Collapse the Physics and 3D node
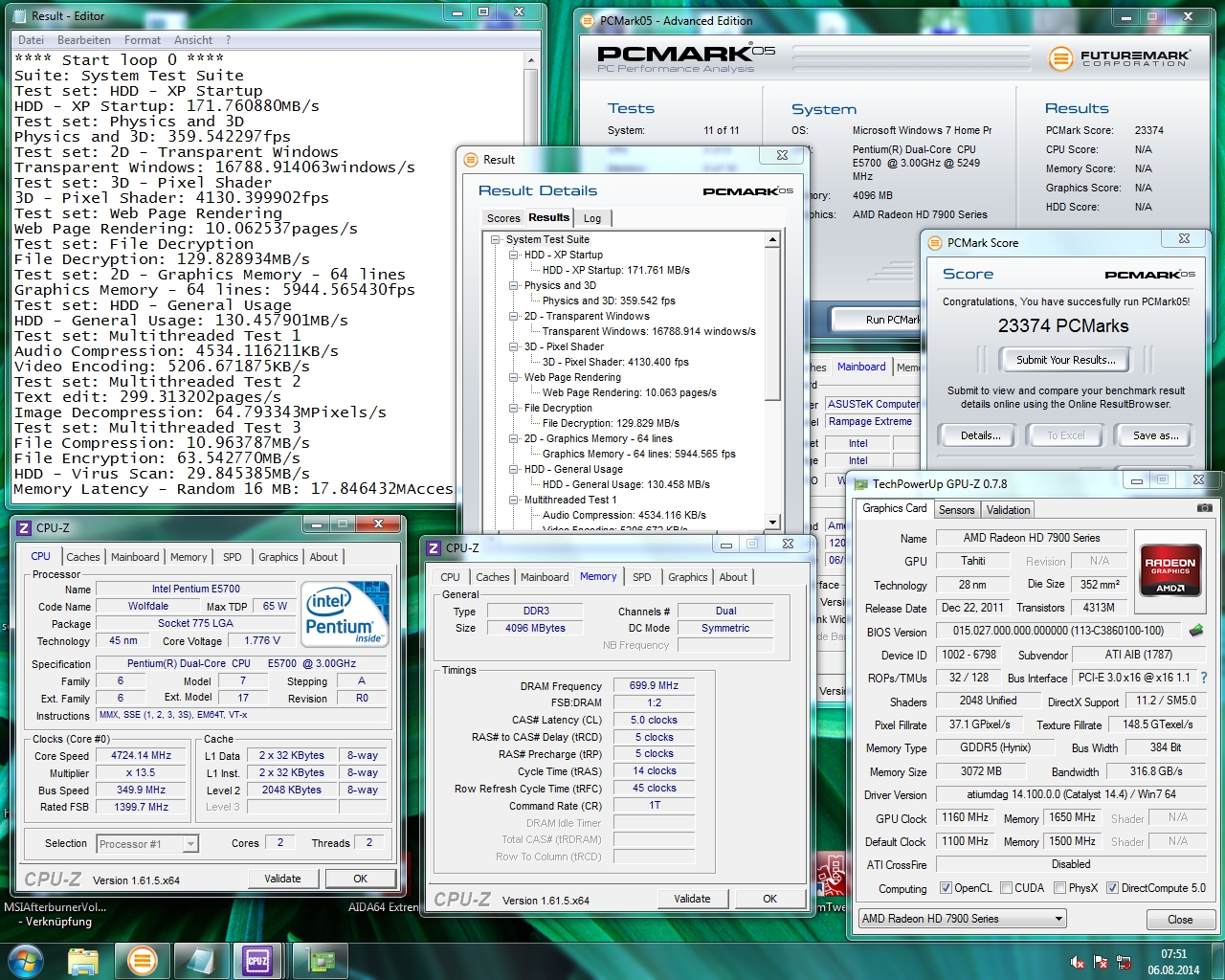 point(514,286)
